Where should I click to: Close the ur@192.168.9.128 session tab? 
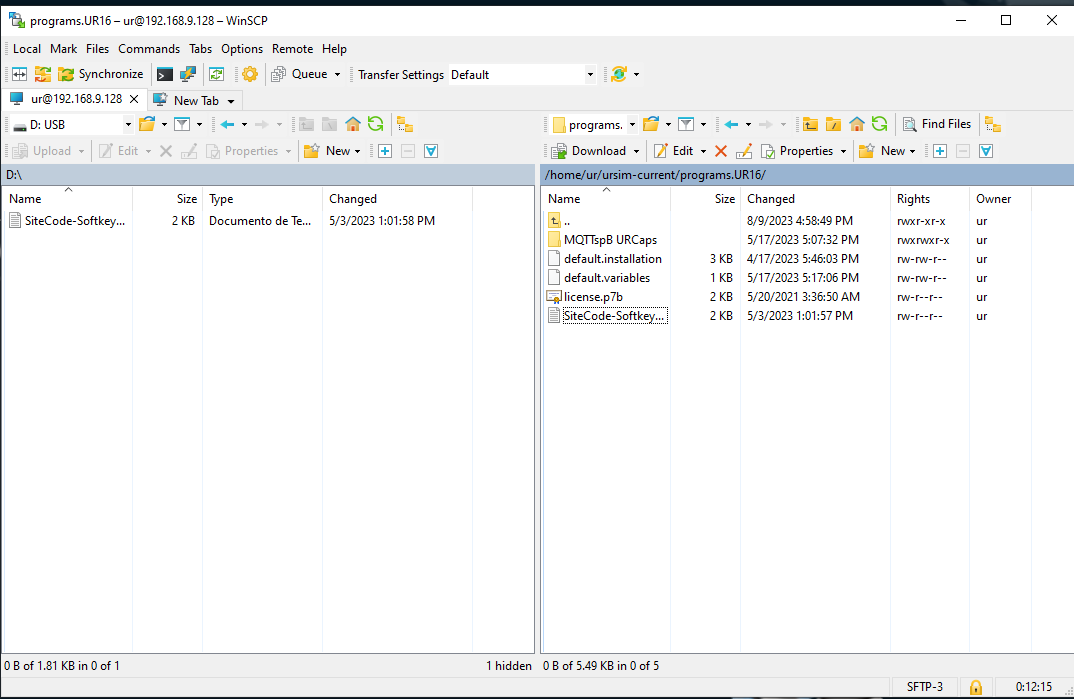[x=134, y=99]
